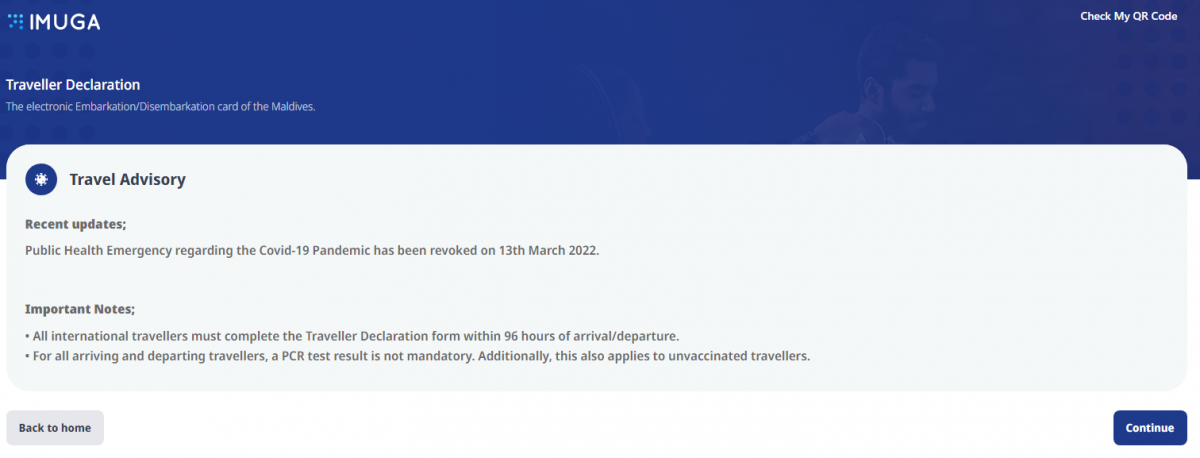Click the IMUGA wordmark text
Screen dimensions: 1200x458
coord(65,21)
